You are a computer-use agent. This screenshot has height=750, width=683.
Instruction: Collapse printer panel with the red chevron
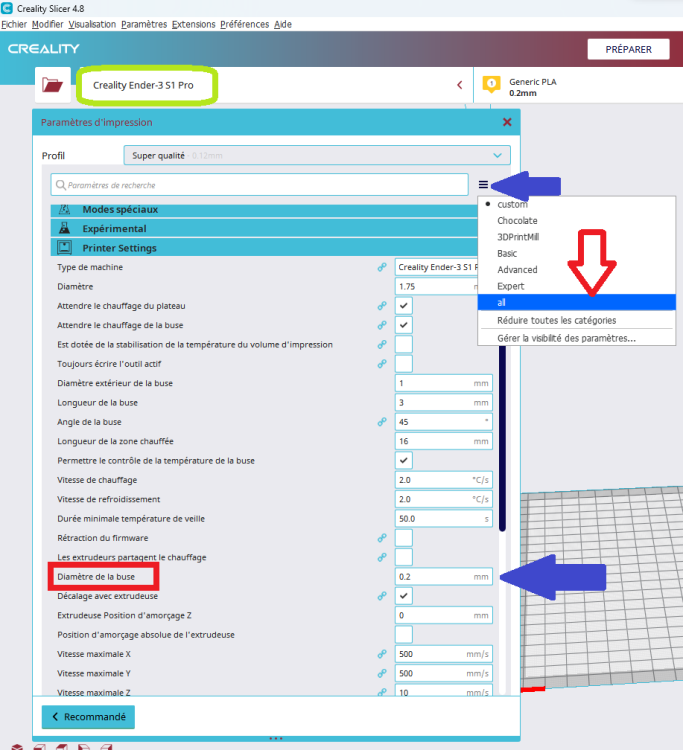[460, 85]
